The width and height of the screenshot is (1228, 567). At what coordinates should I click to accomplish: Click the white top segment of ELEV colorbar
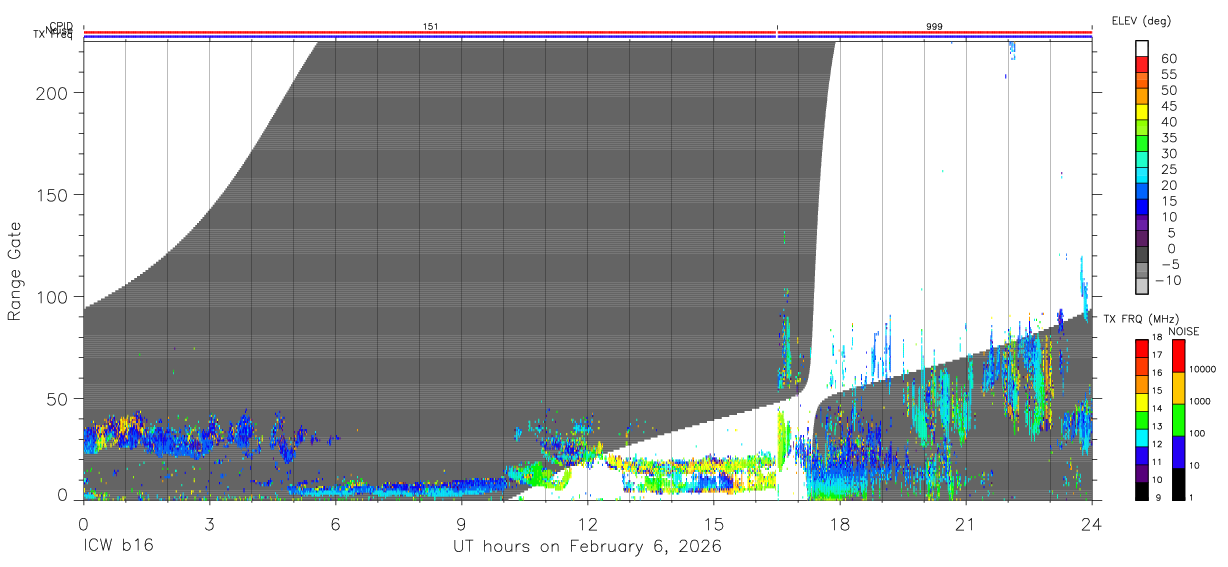coord(1142,48)
